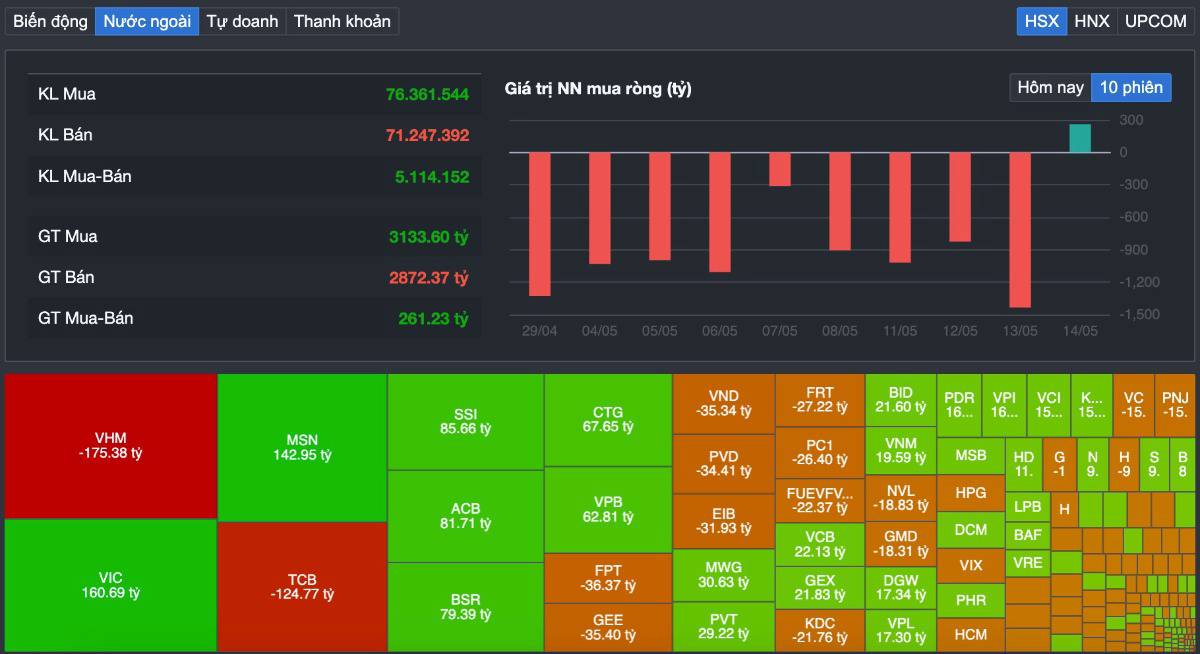Switch to the HNX exchange
1200x654 pixels.
coord(1092,21)
